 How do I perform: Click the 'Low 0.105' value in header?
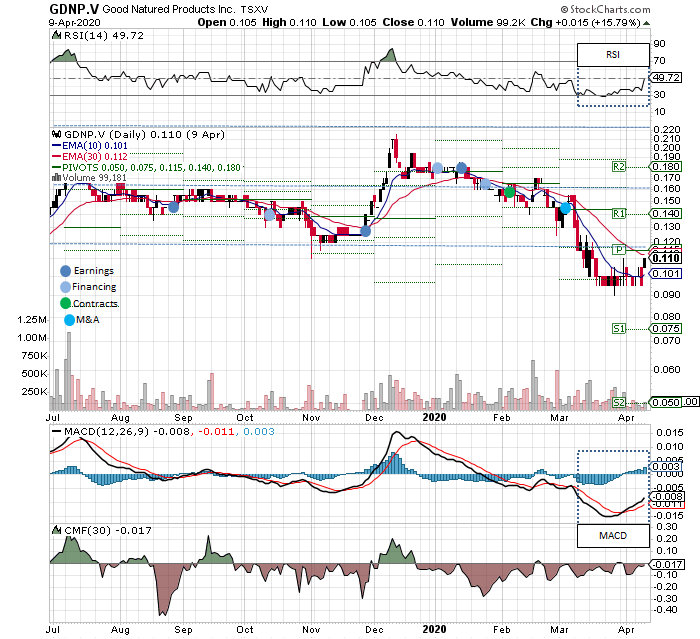[349, 22]
